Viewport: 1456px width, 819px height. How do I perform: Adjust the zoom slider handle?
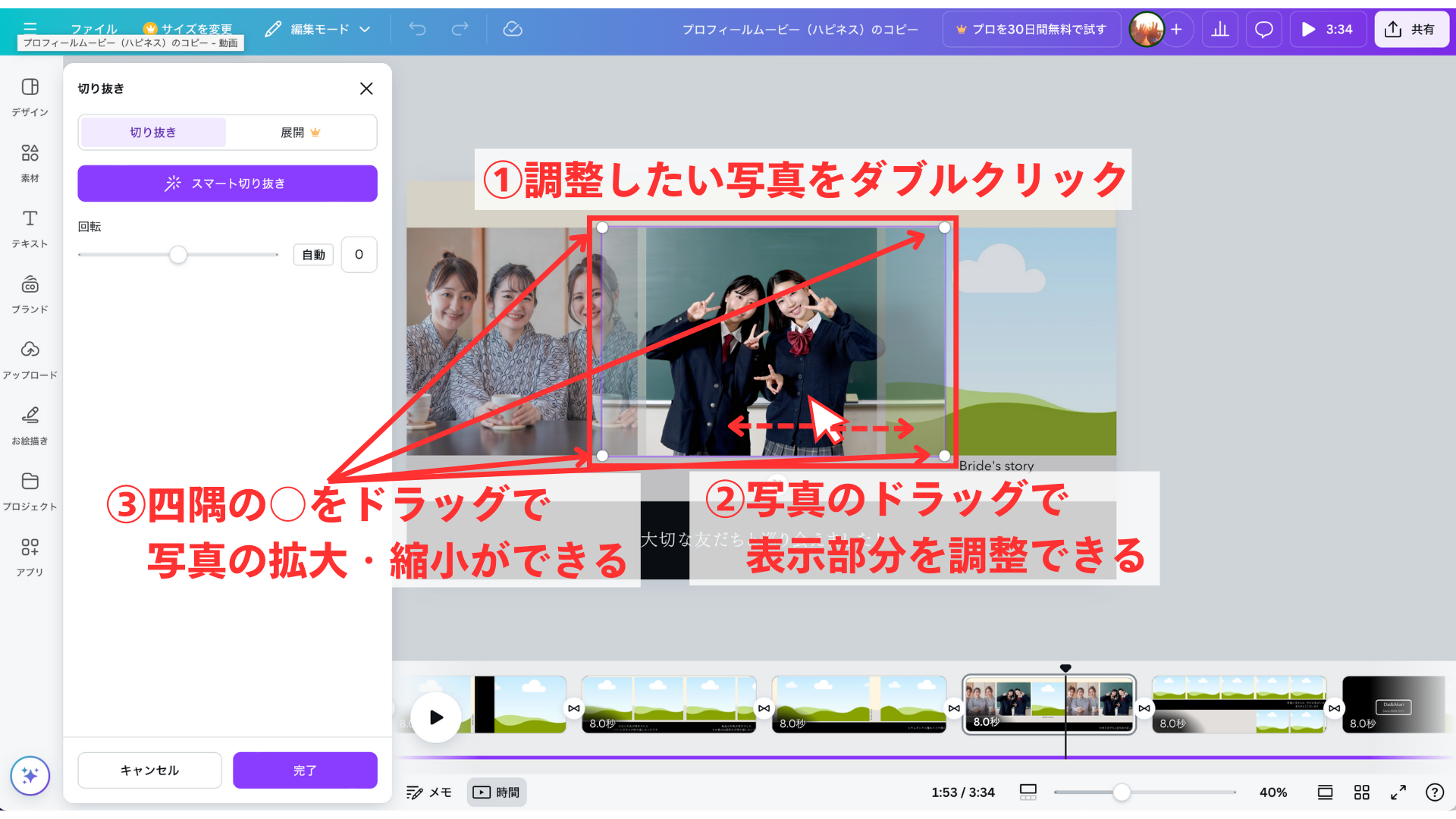click(x=1122, y=792)
